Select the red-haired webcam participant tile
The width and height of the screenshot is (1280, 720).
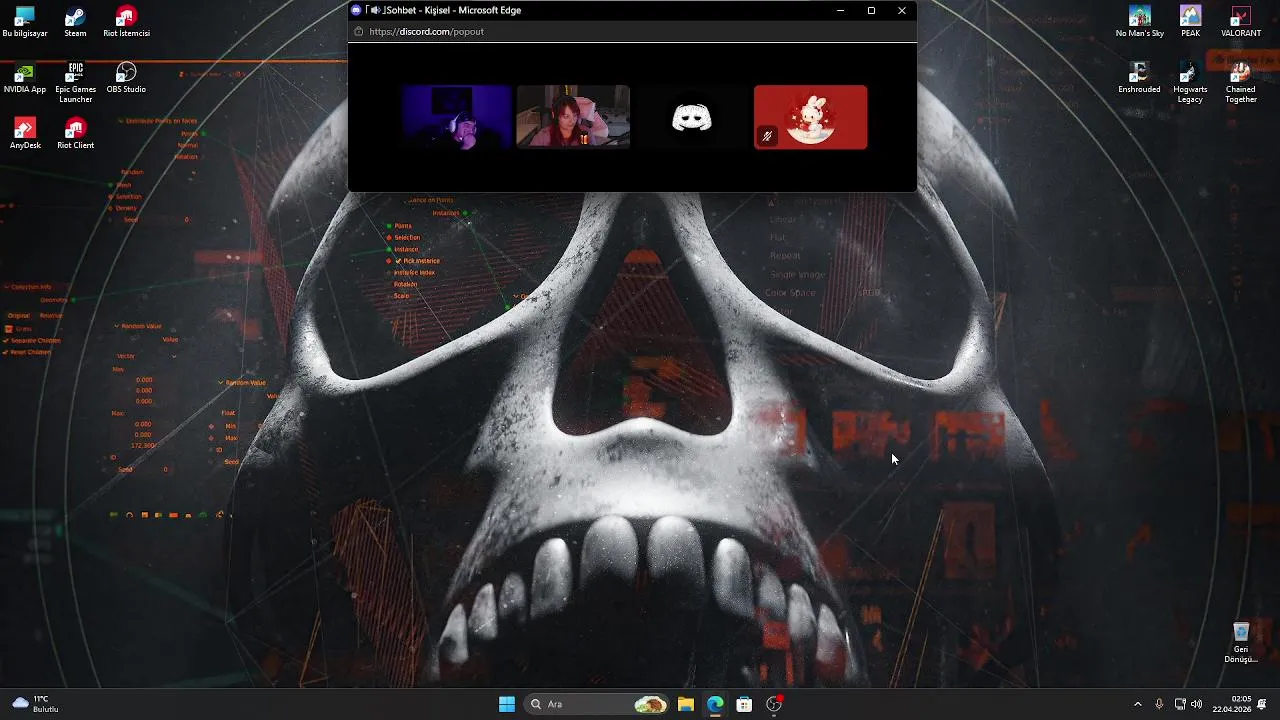click(573, 117)
